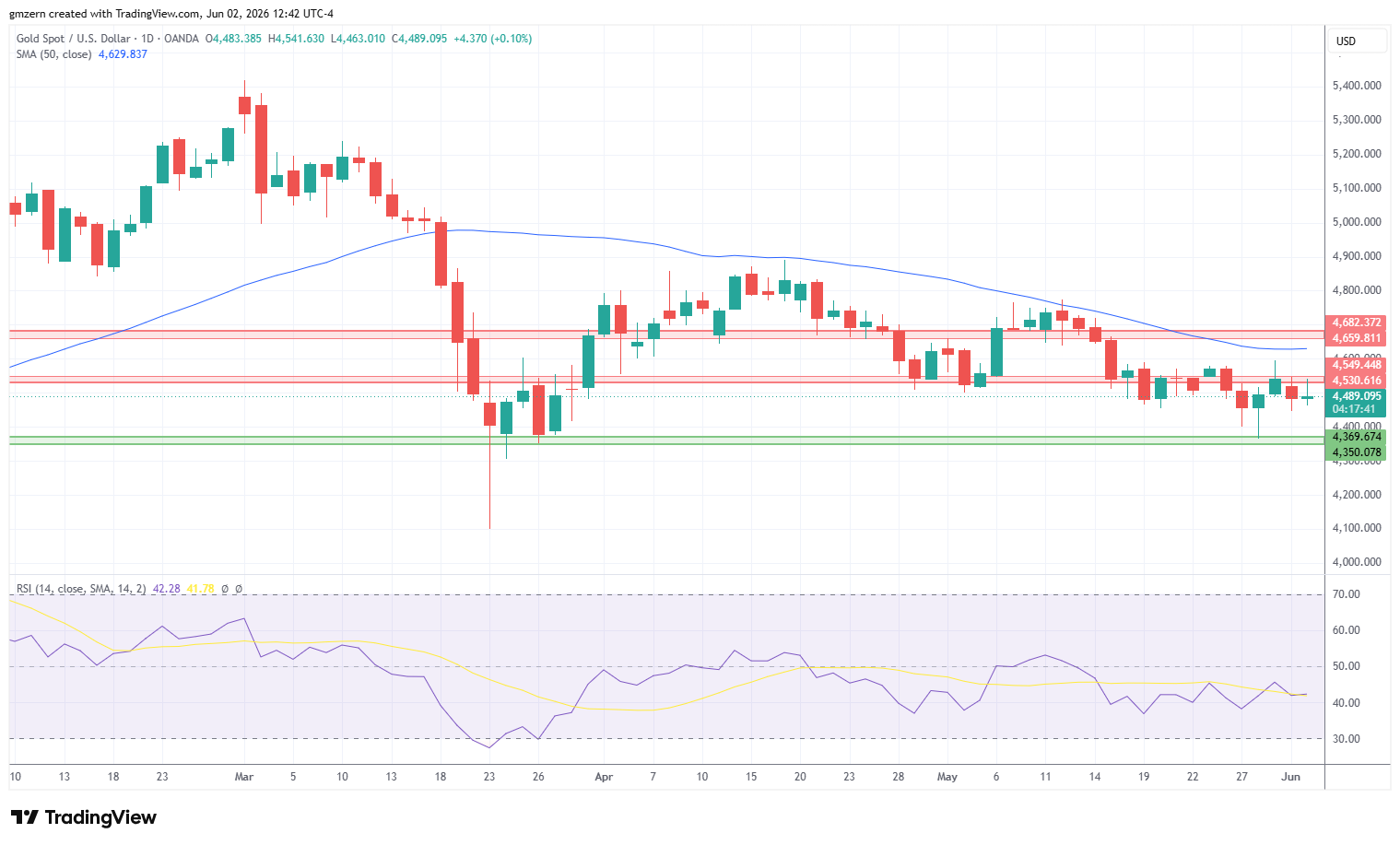
Task: Click the close price C4,489.095
Action: tap(419, 39)
